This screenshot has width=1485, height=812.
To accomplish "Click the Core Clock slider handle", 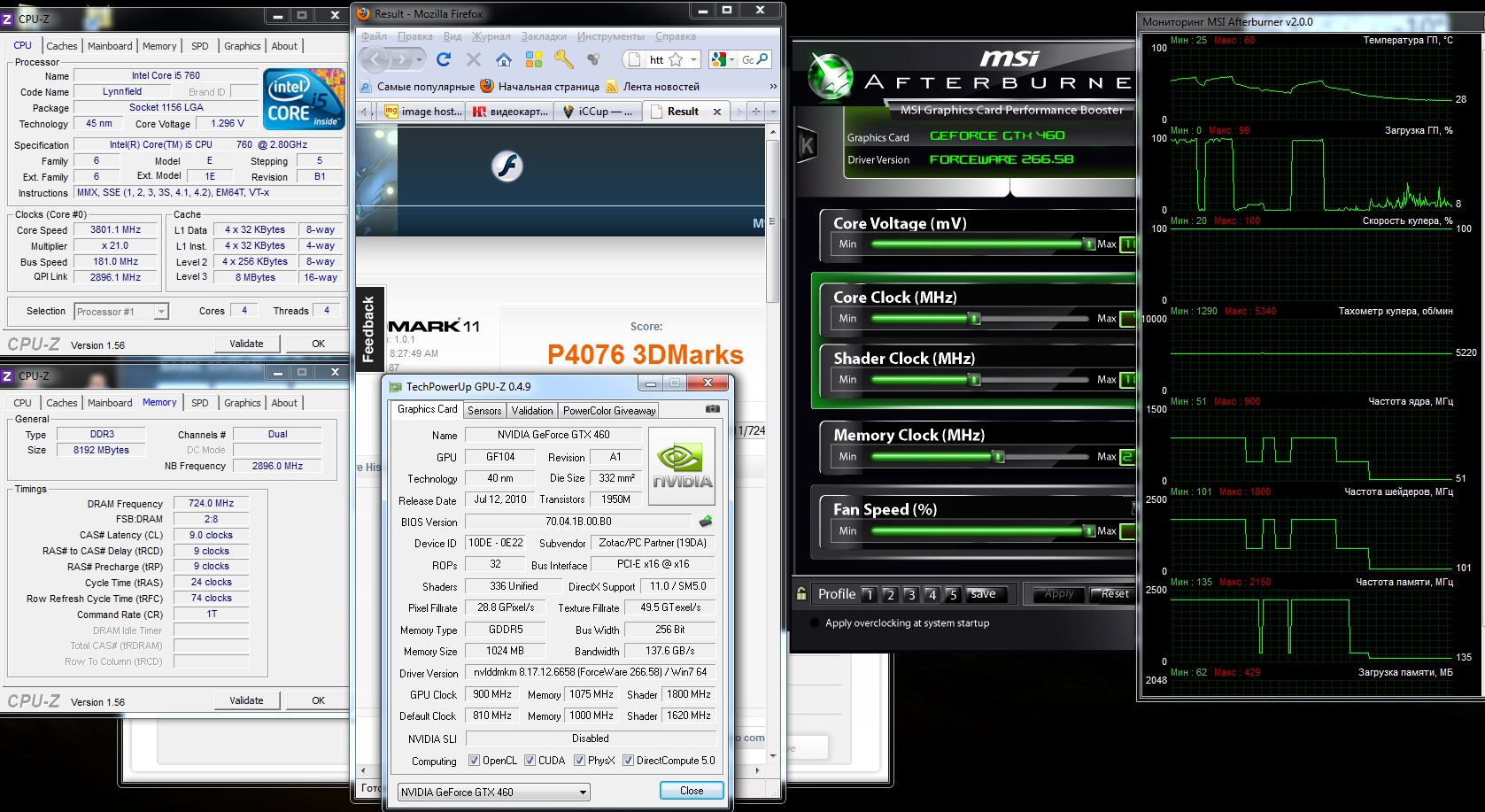I will point(974,318).
